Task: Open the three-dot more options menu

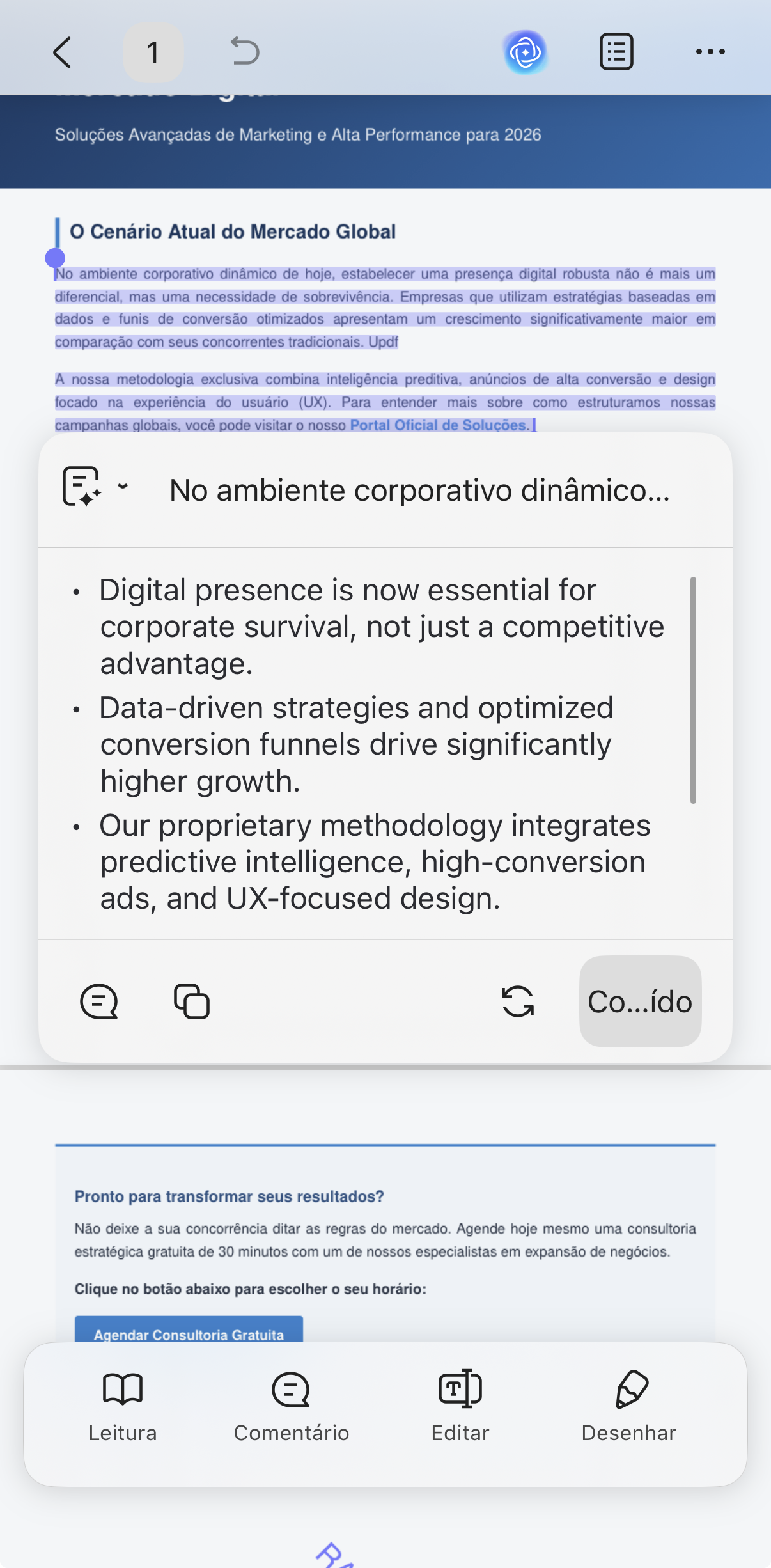Action: tap(710, 52)
